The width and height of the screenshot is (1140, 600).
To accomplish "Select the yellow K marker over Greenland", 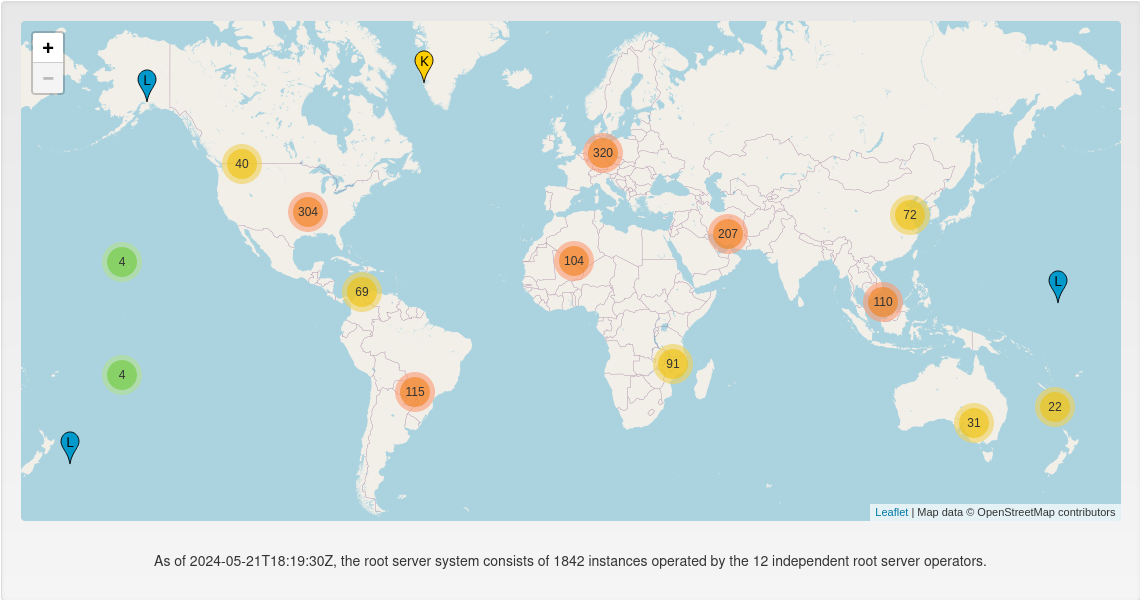I will [424, 65].
